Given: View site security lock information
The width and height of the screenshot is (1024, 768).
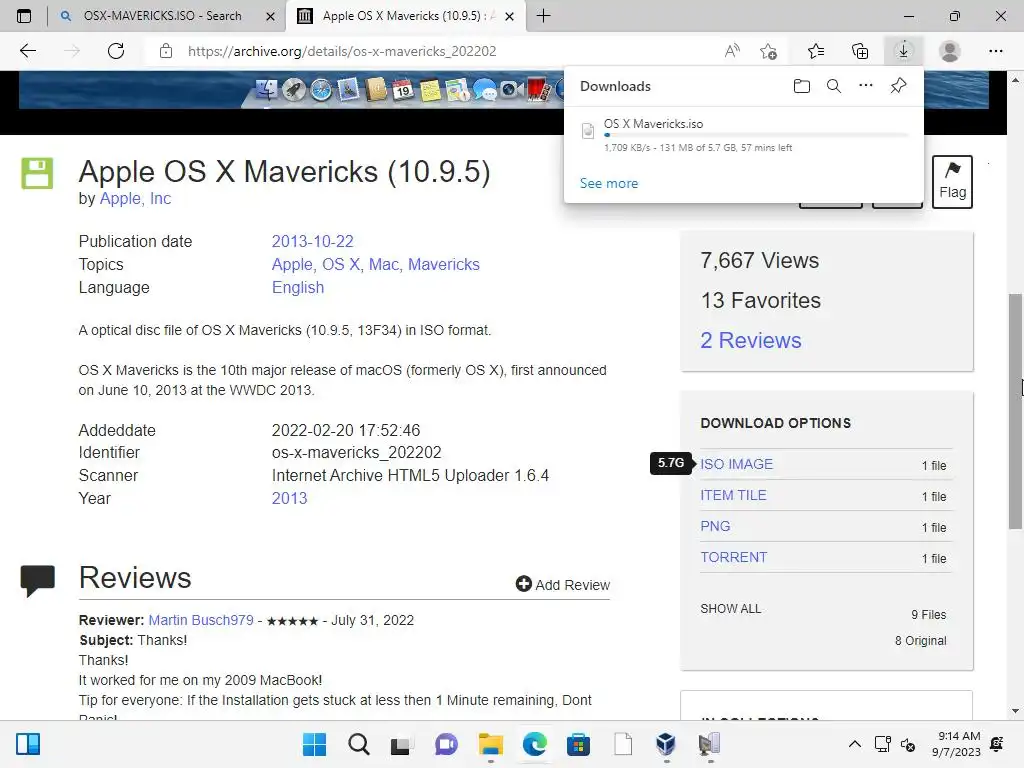Looking at the screenshot, I should [166, 51].
